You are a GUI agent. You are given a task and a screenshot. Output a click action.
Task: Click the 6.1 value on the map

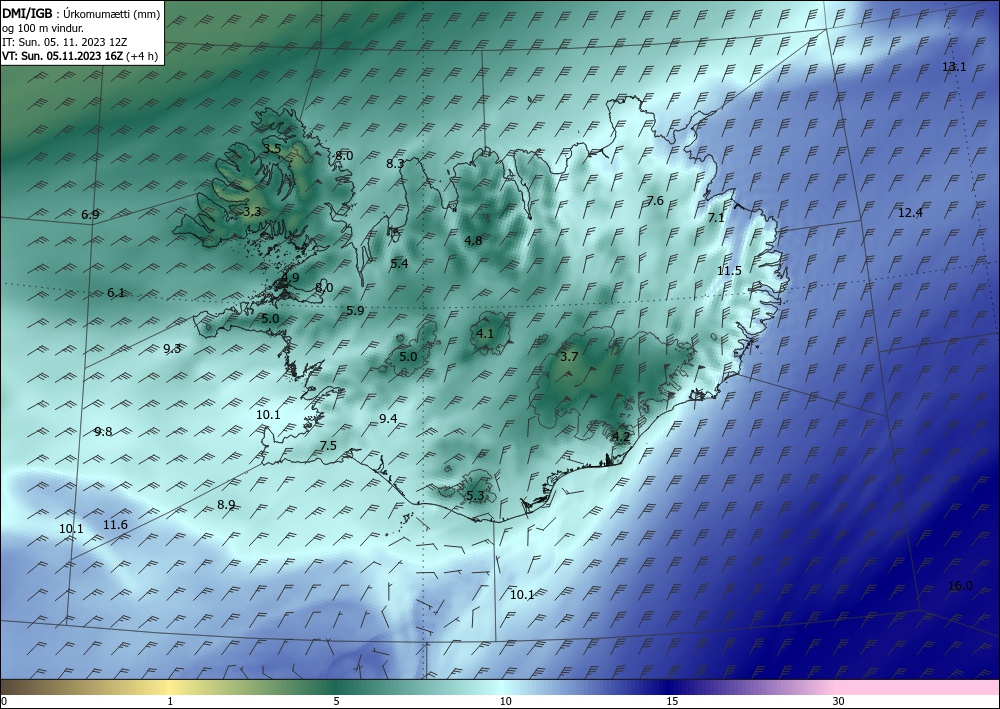[x=115, y=293]
